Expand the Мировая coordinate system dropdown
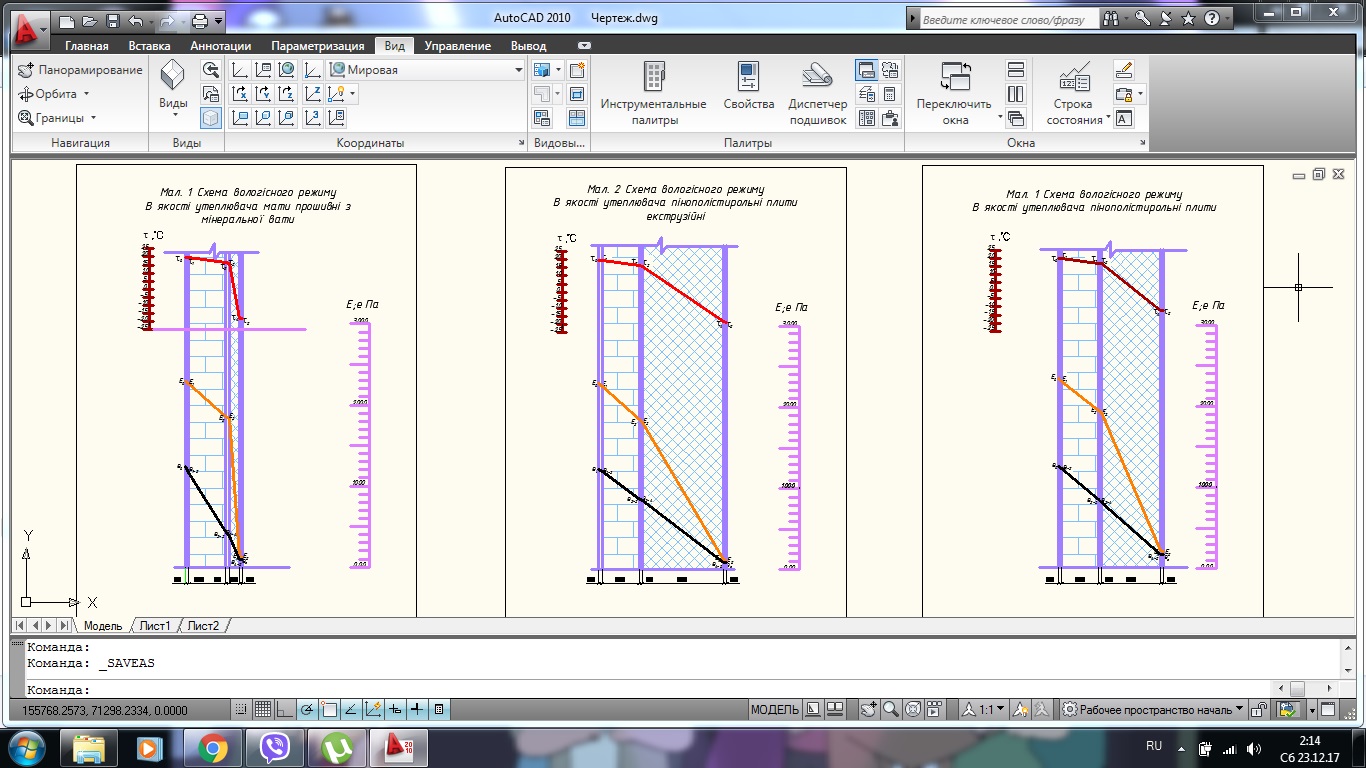 518,70
